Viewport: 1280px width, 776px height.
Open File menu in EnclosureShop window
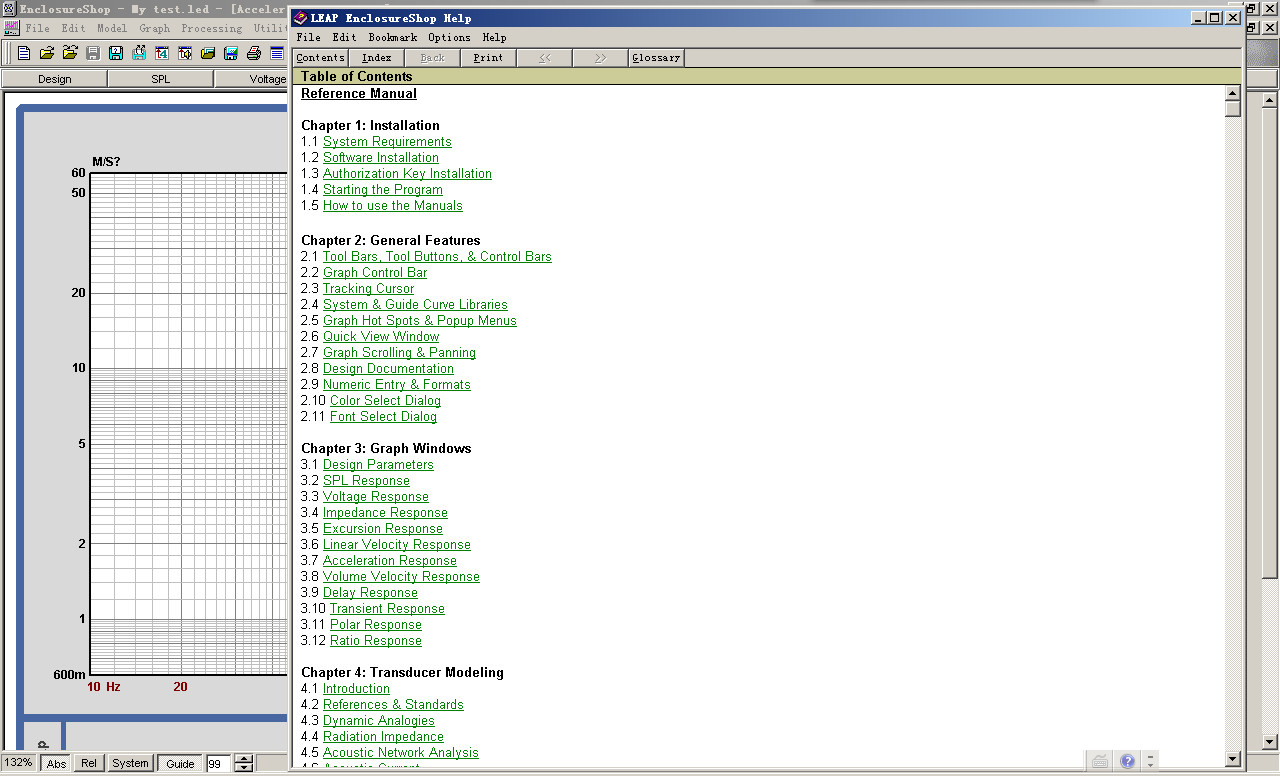37,28
